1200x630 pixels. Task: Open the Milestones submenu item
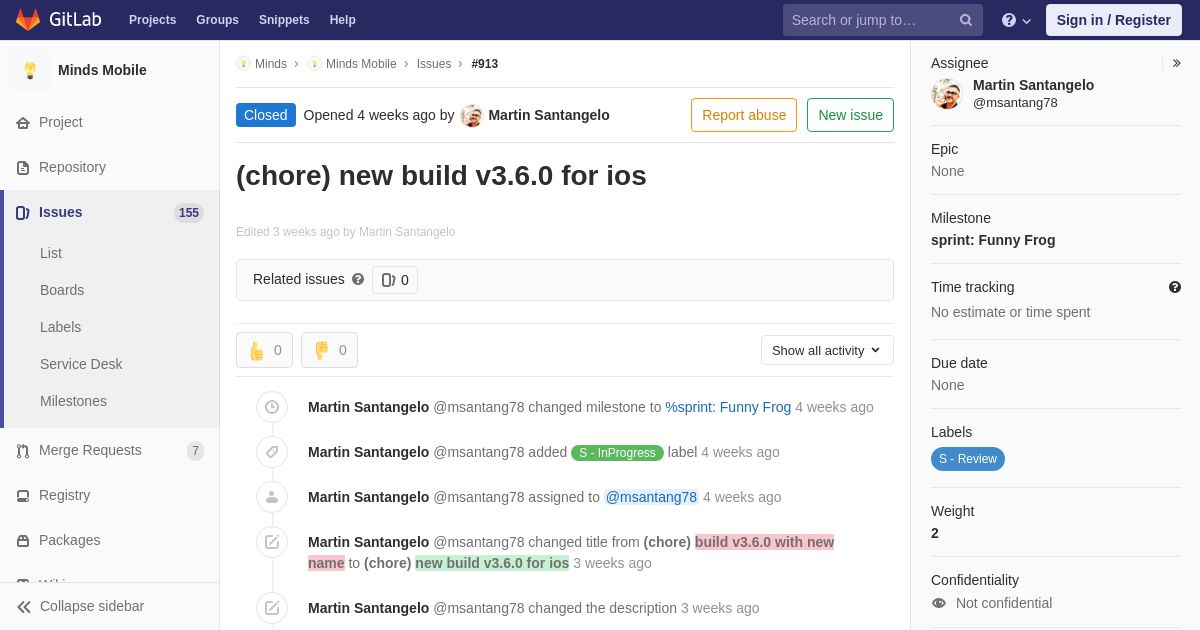coord(73,401)
